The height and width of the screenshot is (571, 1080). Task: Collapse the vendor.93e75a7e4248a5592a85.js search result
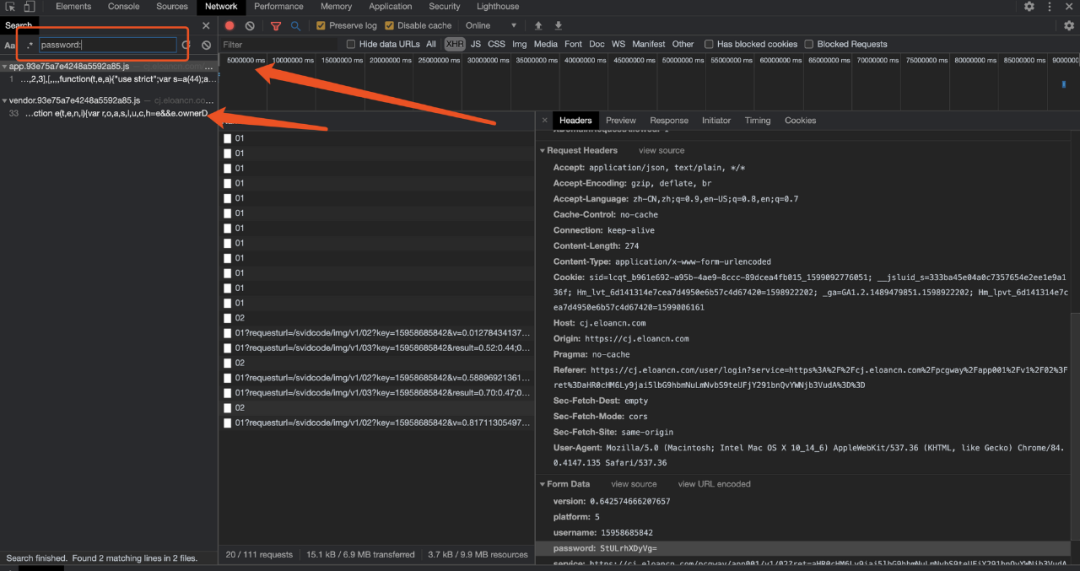pos(5,101)
